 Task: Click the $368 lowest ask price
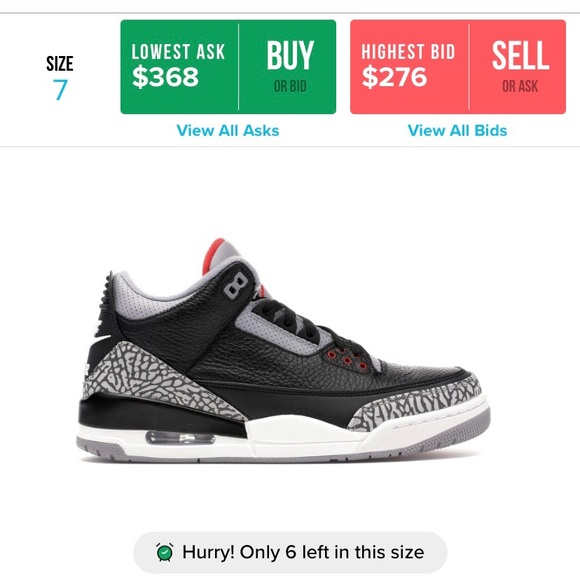coord(165,77)
